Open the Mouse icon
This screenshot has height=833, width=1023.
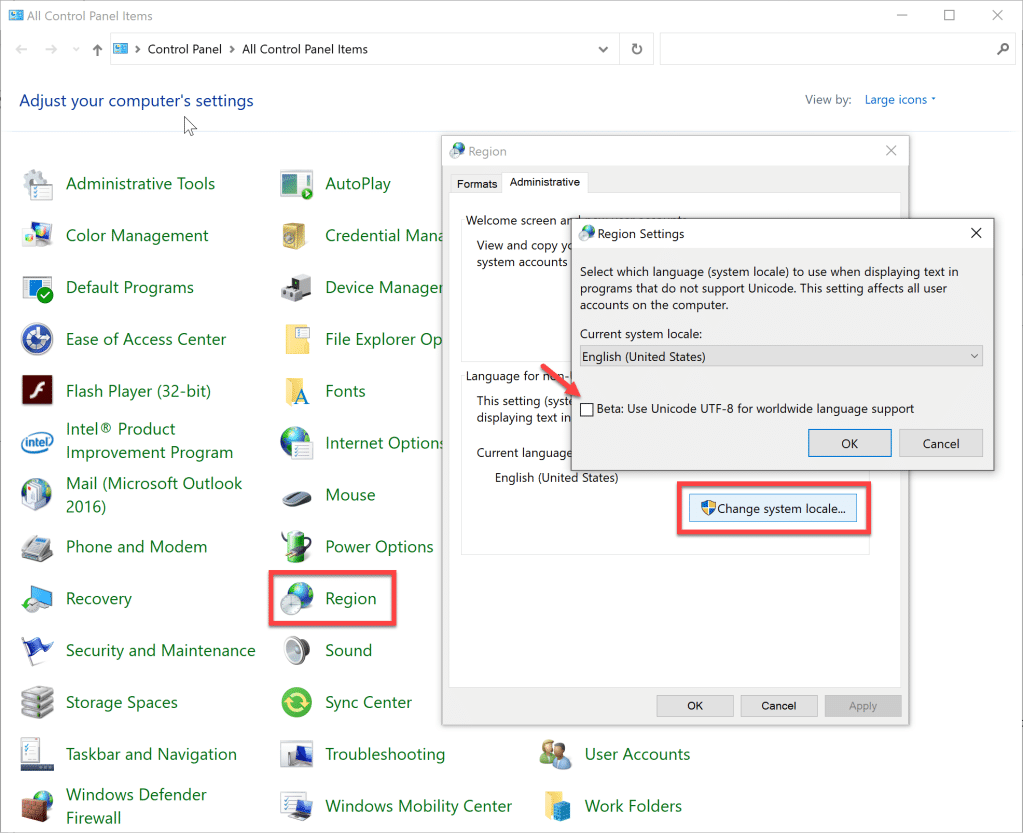coord(297,498)
